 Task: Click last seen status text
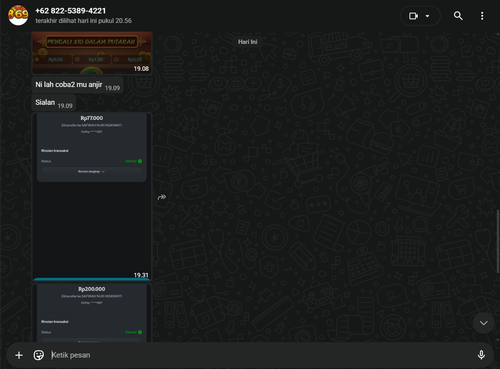click(84, 21)
